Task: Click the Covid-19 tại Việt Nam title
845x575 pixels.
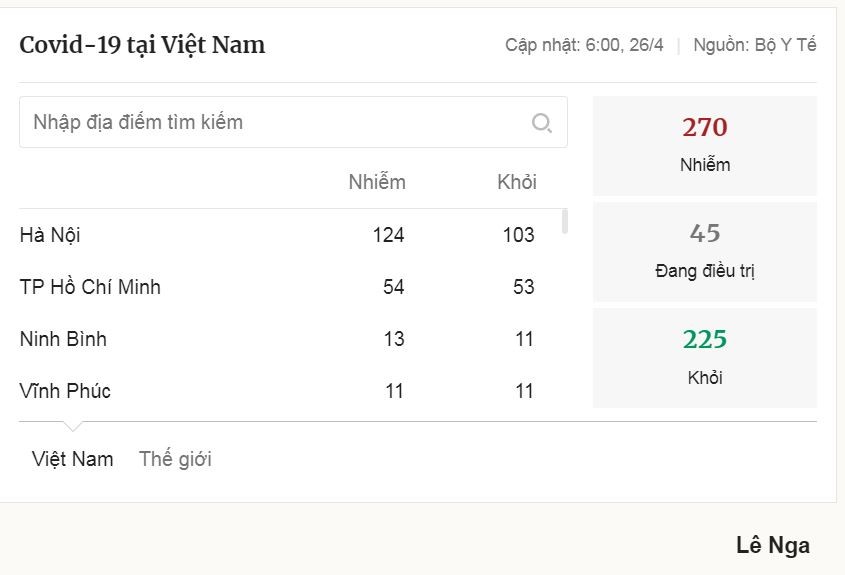Action: (x=142, y=45)
